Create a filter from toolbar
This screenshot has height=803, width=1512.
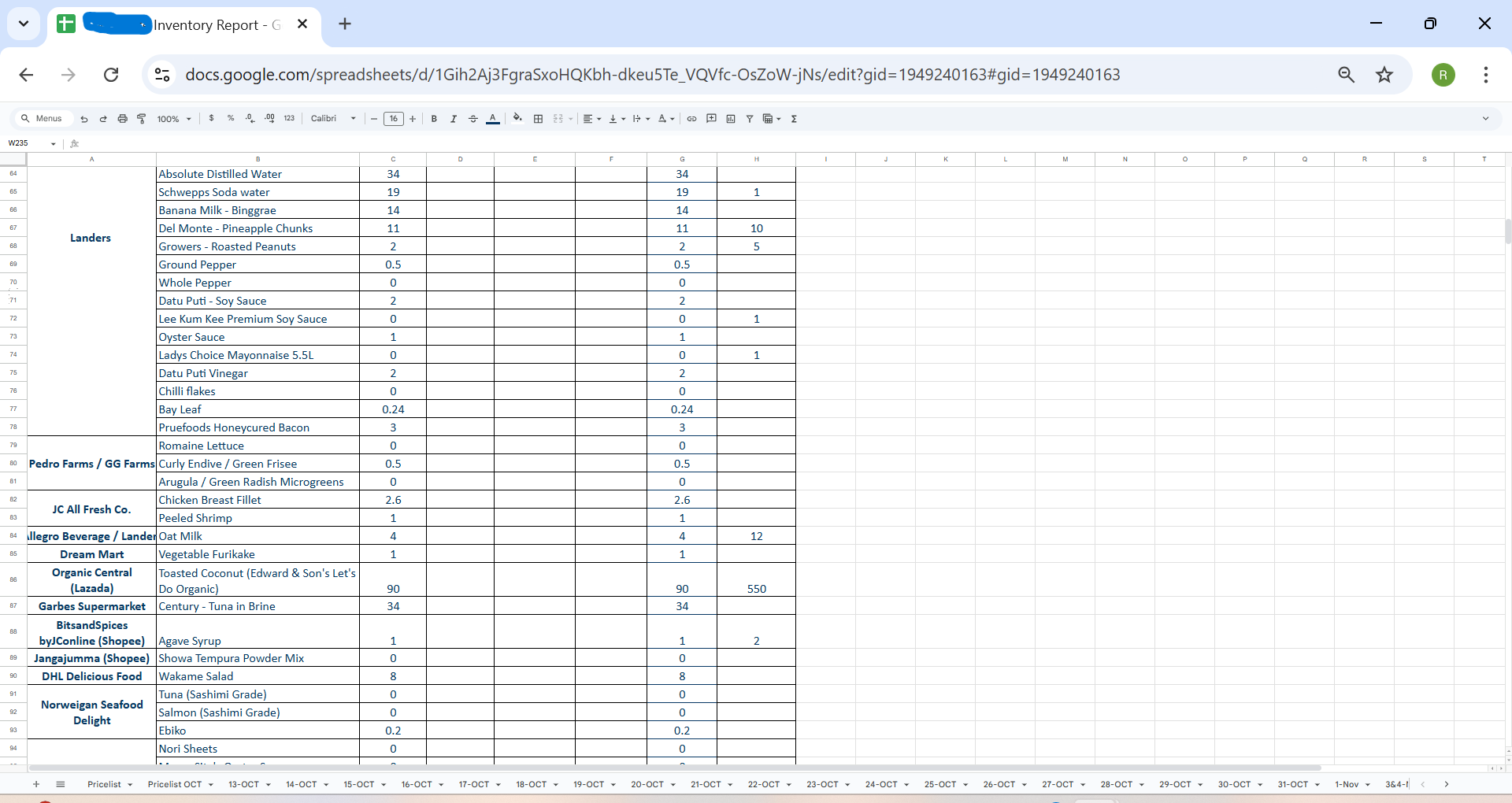750,119
